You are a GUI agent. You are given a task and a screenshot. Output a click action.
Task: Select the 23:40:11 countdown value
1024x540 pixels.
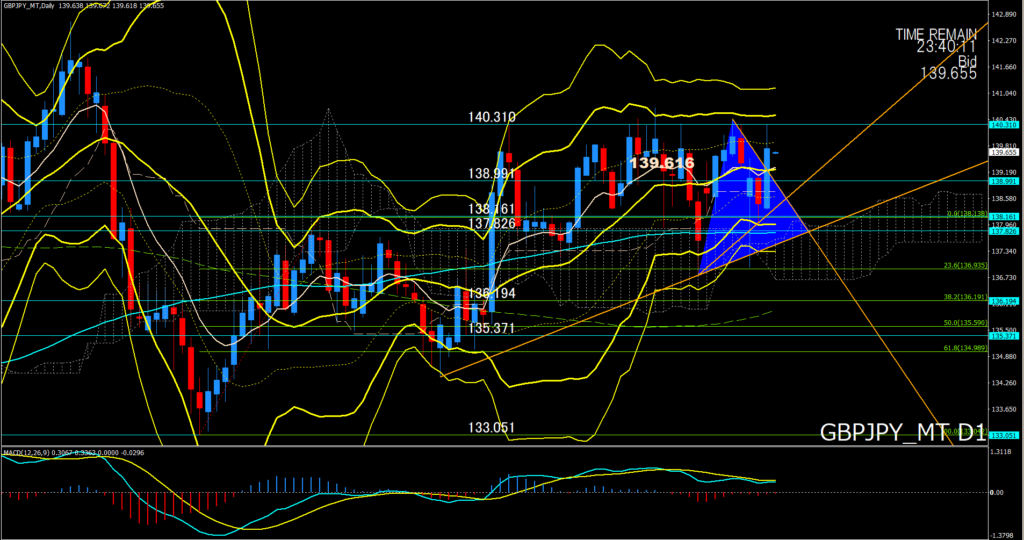pos(946,47)
